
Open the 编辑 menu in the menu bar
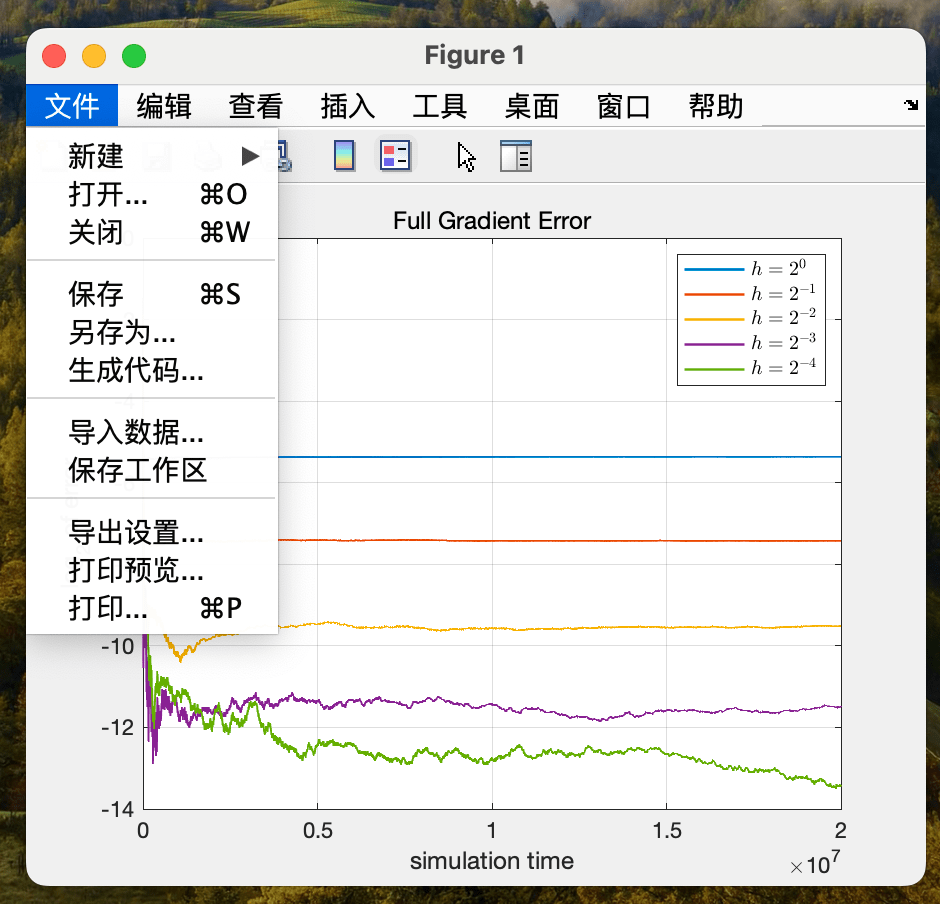pyautogui.click(x=164, y=106)
